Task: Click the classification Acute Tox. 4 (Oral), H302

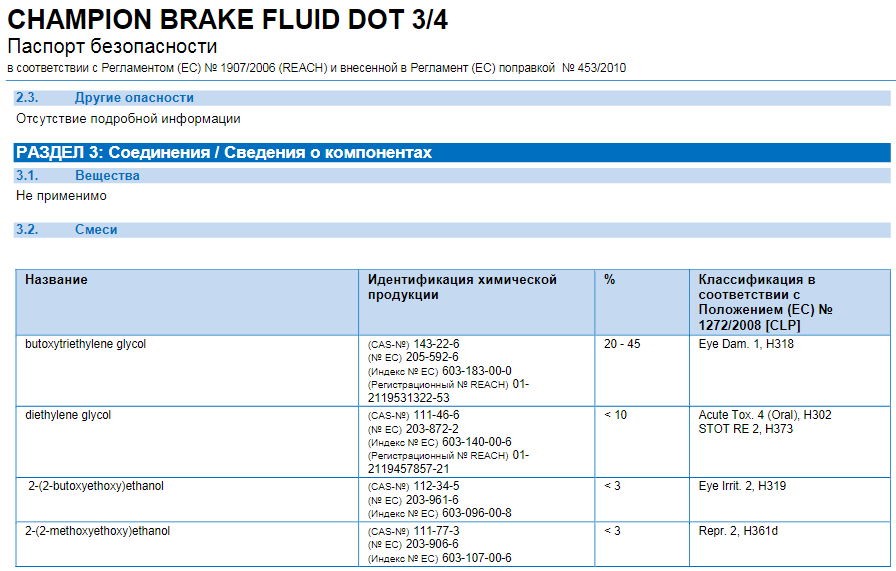Action: [765, 415]
